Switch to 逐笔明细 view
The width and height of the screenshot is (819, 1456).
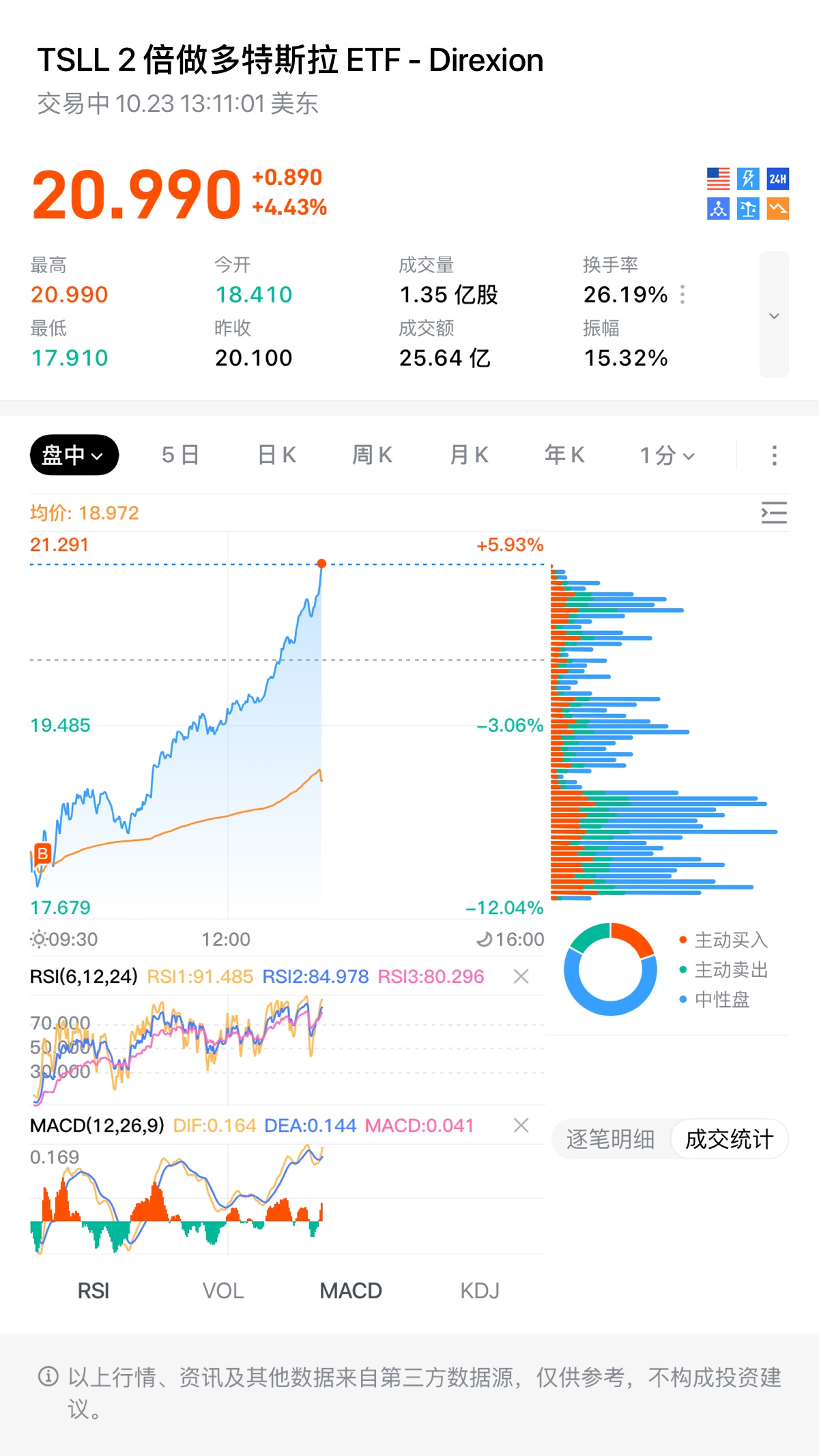610,1139
